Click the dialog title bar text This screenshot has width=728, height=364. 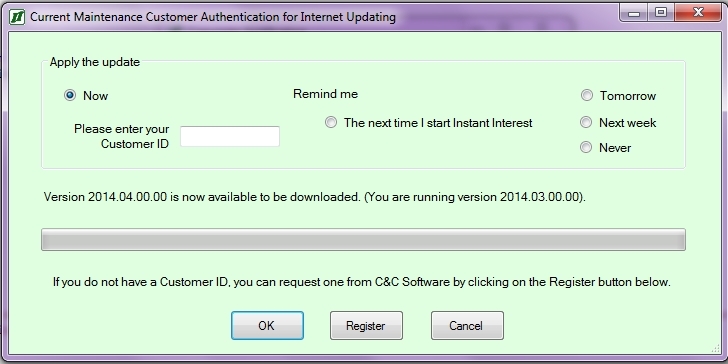pos(213,17)
